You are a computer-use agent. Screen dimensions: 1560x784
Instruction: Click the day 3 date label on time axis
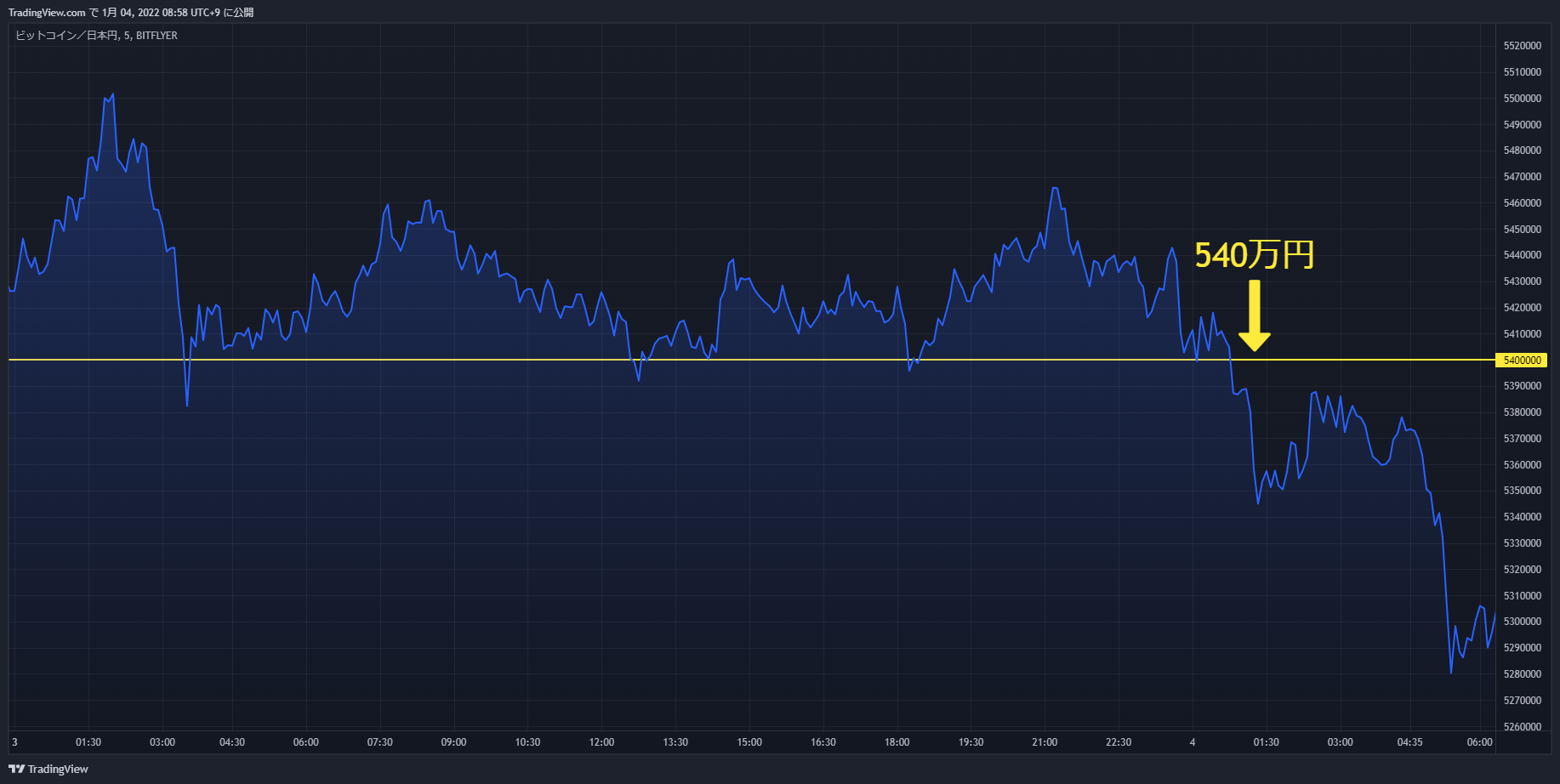[14, 742]
